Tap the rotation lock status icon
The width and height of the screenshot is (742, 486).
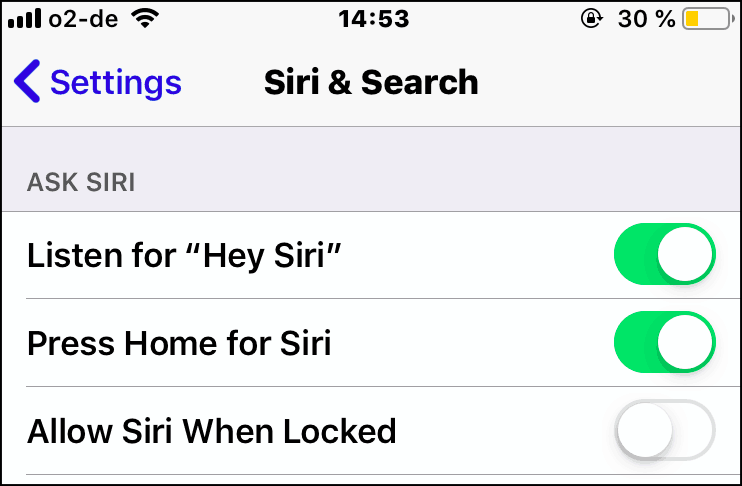click(592, 19)
